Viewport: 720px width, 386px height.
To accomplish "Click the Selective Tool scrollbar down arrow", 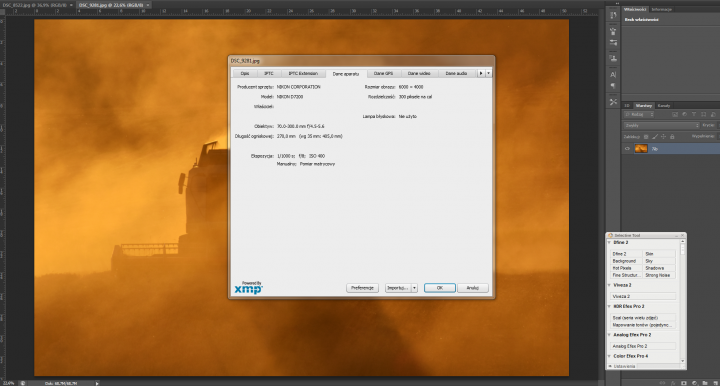I will (683, 361).
